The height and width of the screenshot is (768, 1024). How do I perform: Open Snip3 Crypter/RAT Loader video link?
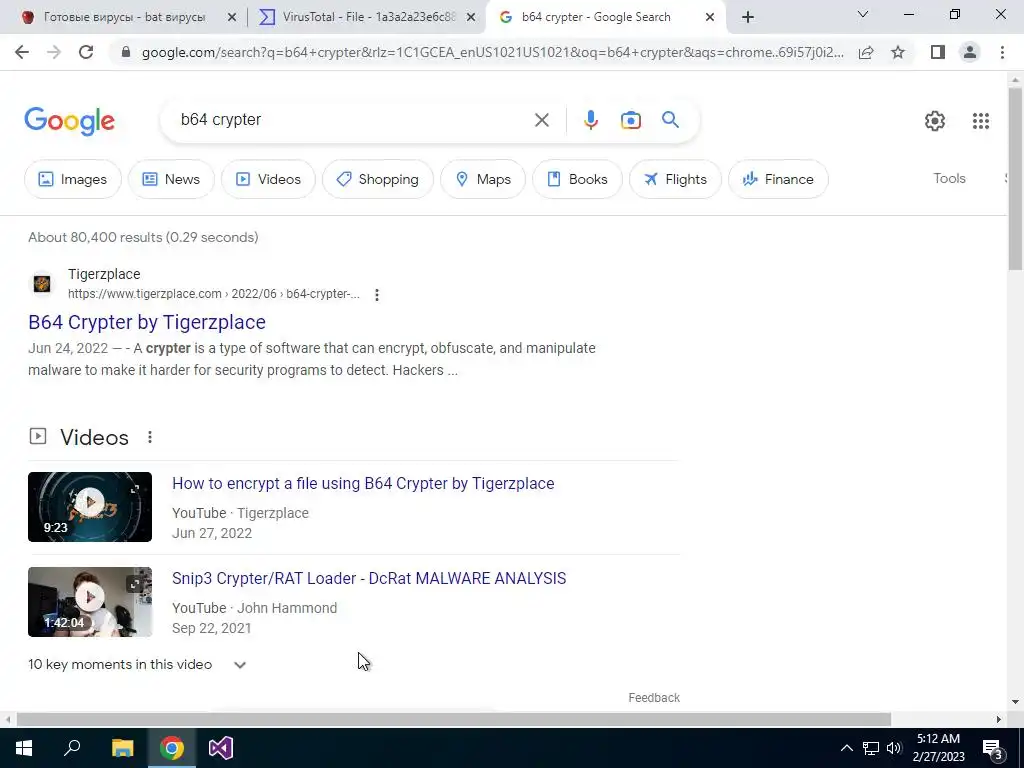369,578
